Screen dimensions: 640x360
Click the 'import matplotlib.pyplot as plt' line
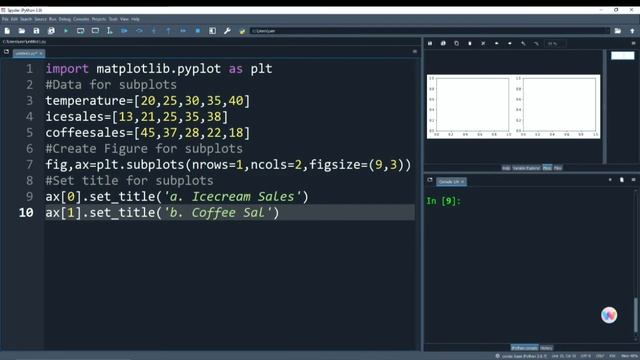tap(159, 69)
